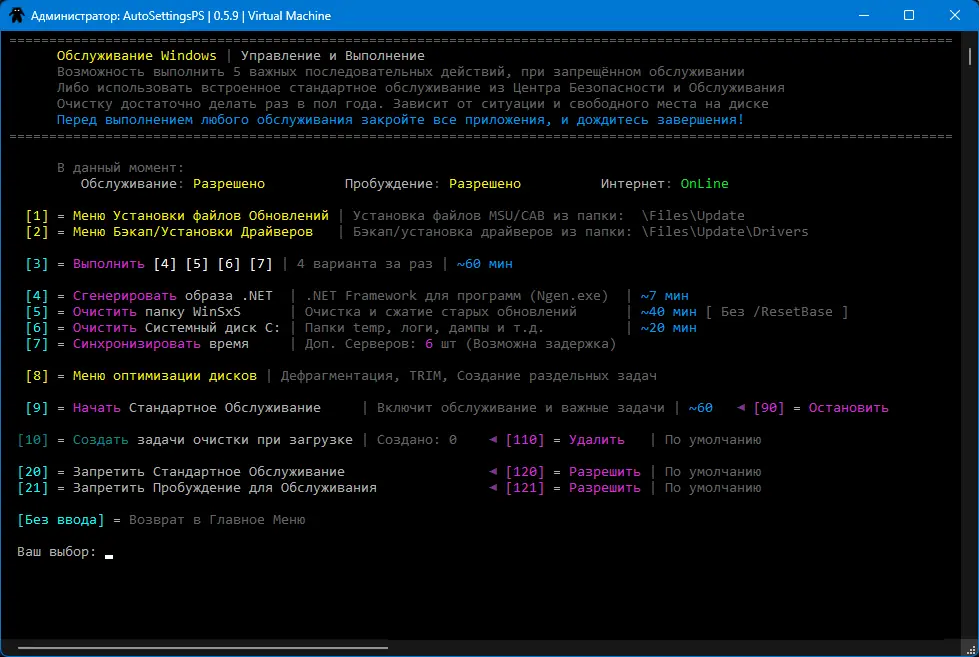Click 'Меню оптимизации дисков'
The image size is (979, 657).
(x=165, y=375)
